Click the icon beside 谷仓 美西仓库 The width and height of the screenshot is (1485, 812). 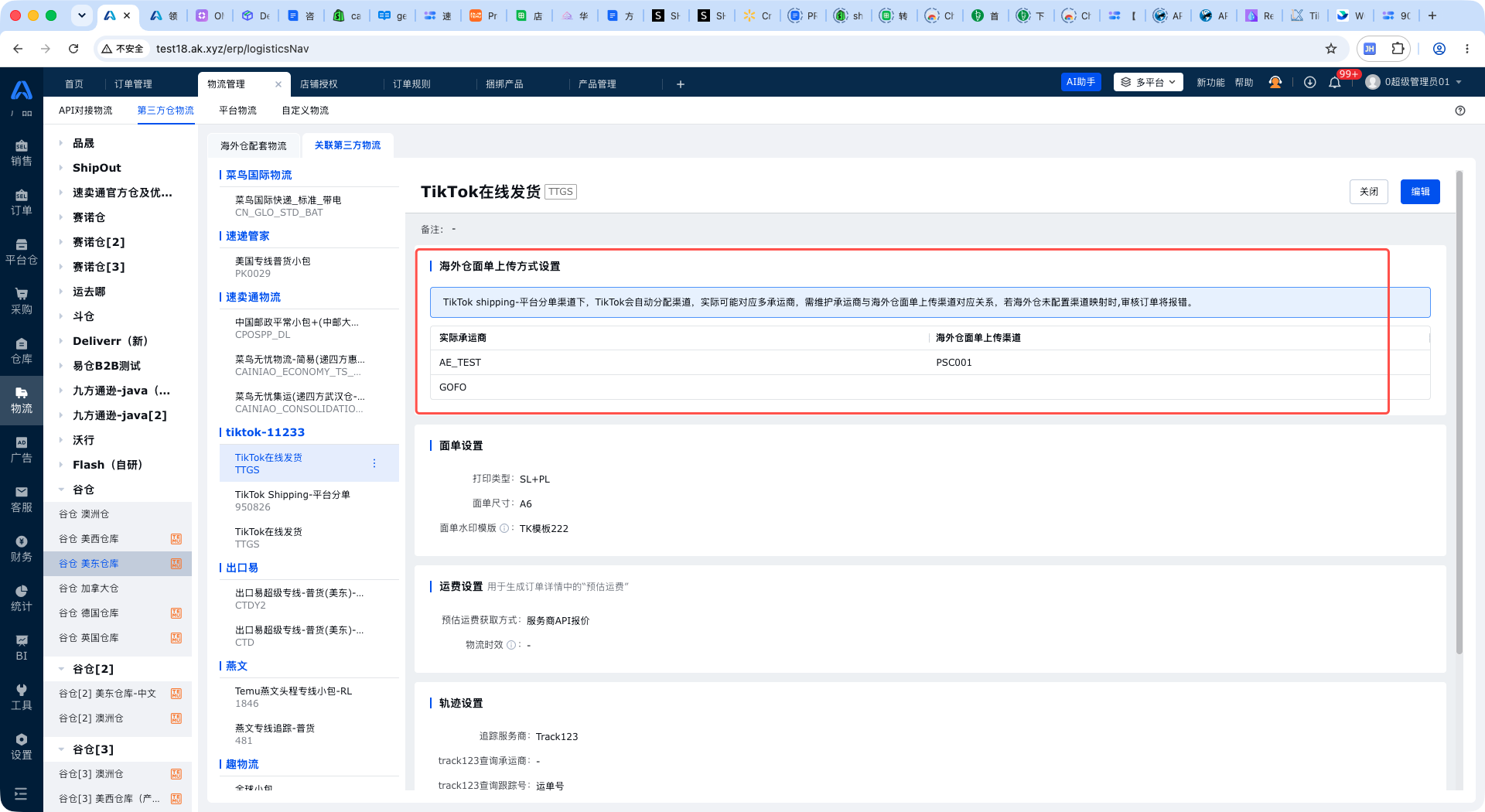pyautogui.click(x=176, y=539)
